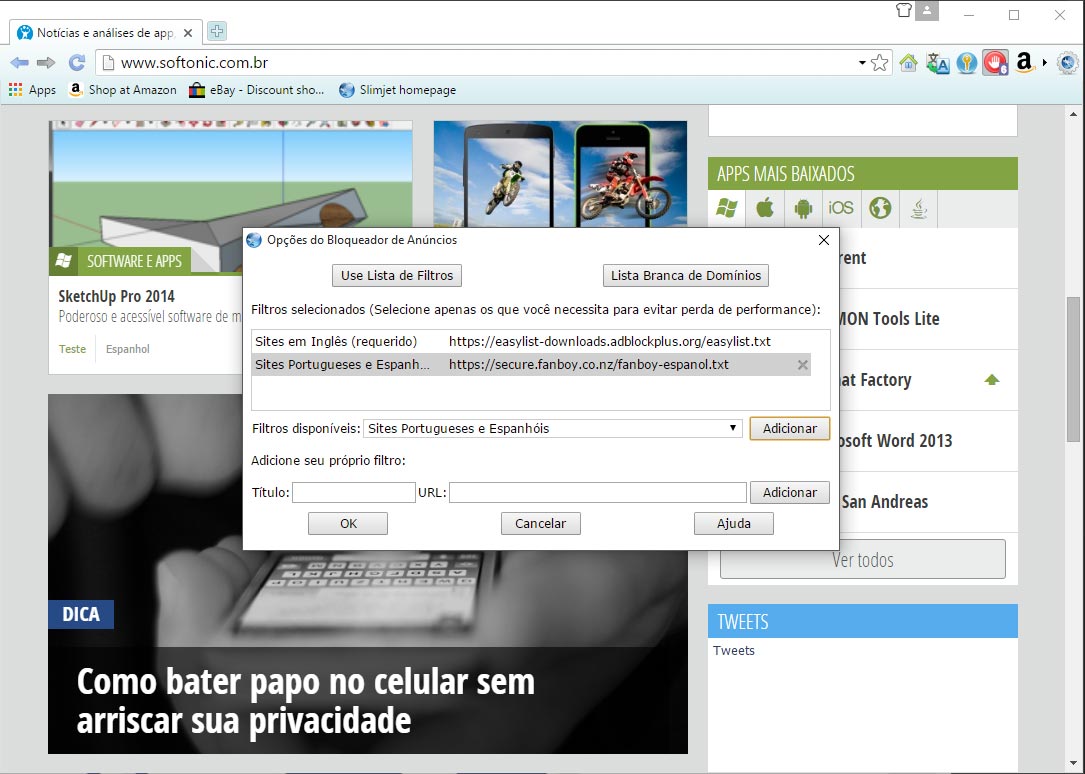
Task: Focus the Título input field
Action: [354, 492]
